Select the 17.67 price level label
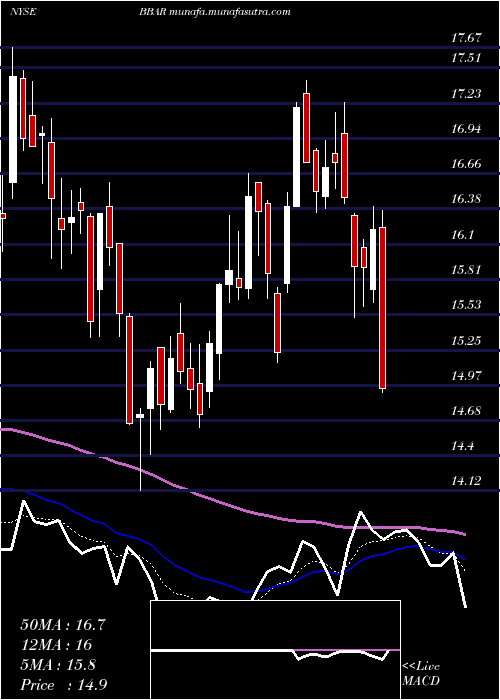The height and width of the screenshot is (700, 500). 466,38
